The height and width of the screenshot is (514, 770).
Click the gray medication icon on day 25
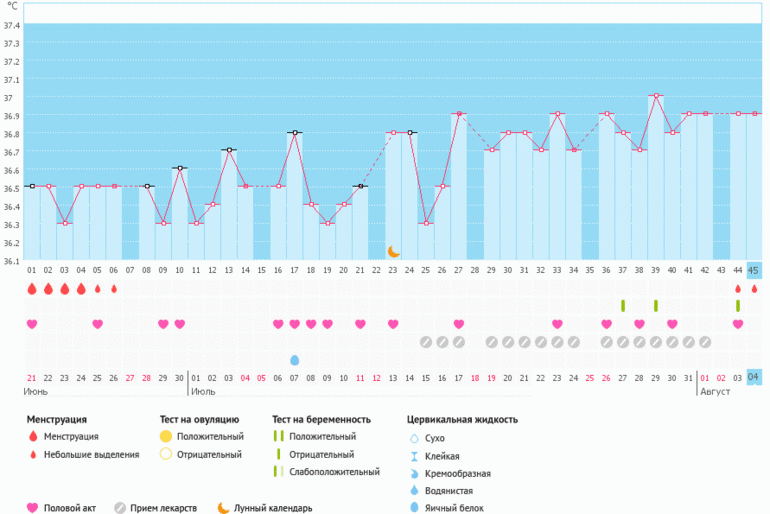pyautogui.click(x=425, y=342)
